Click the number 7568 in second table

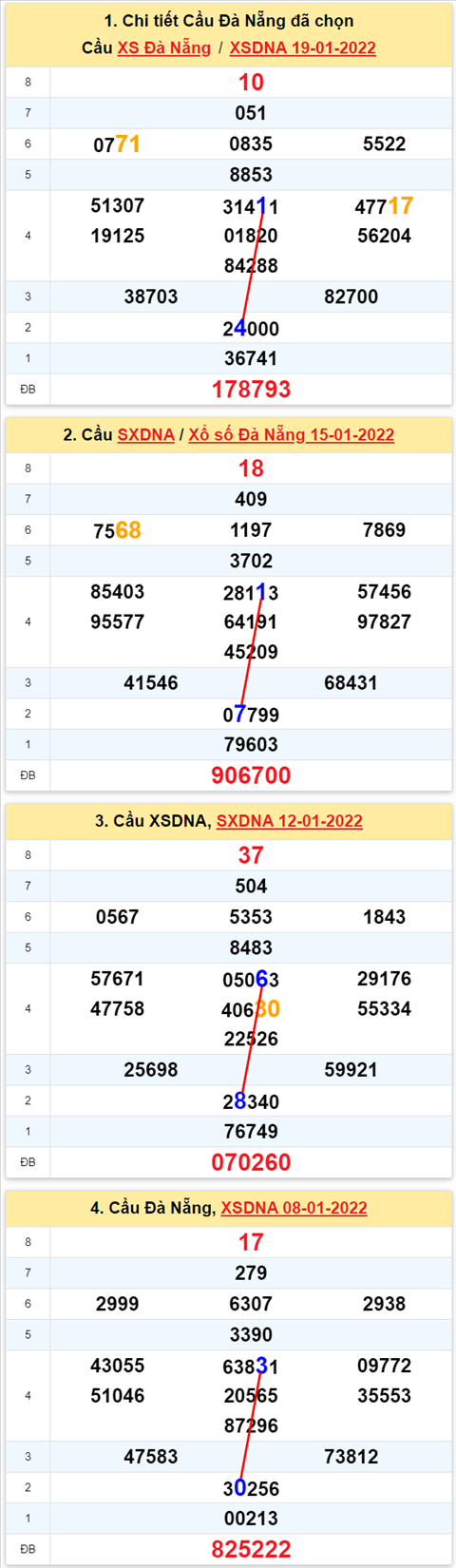click(117, 530)
